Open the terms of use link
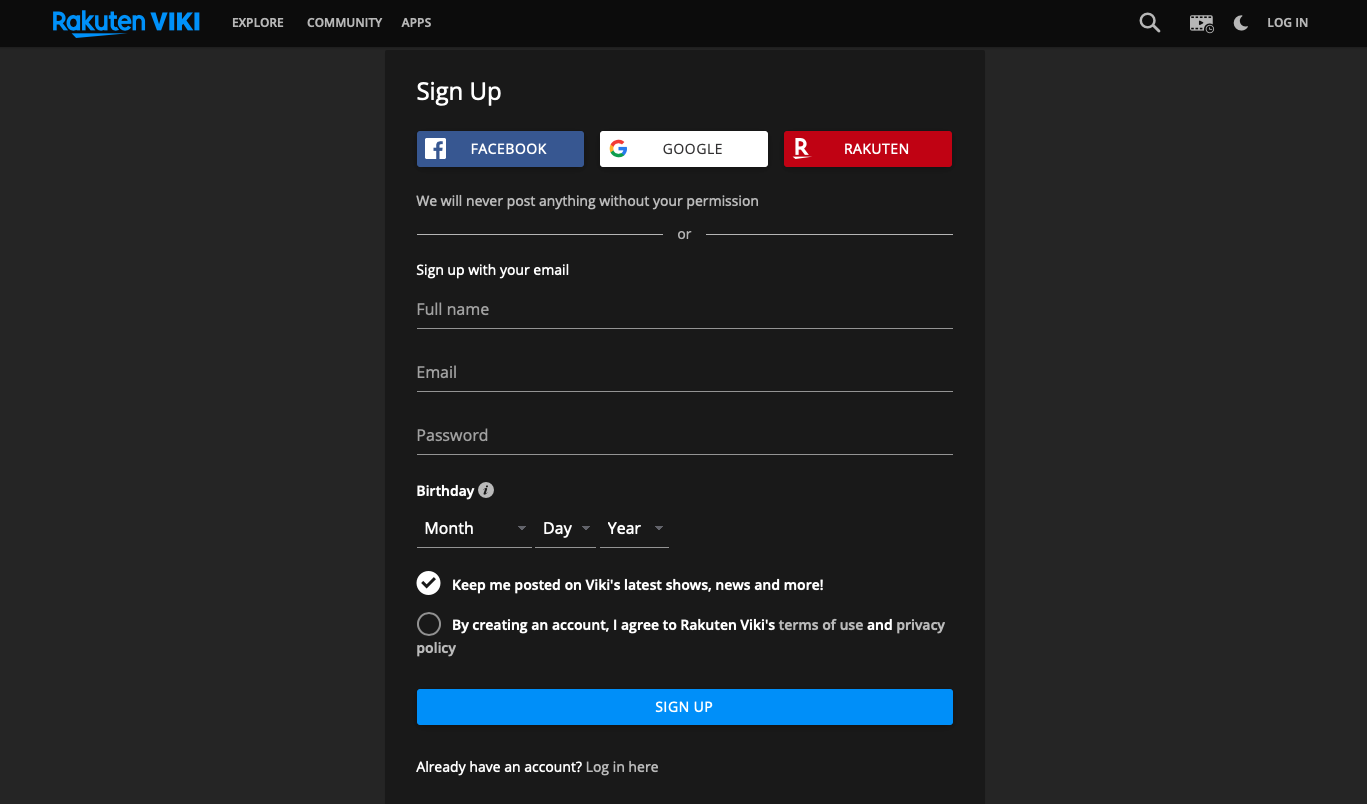The width and height of the screenshot is (1367, 804). tap(821, 625)
